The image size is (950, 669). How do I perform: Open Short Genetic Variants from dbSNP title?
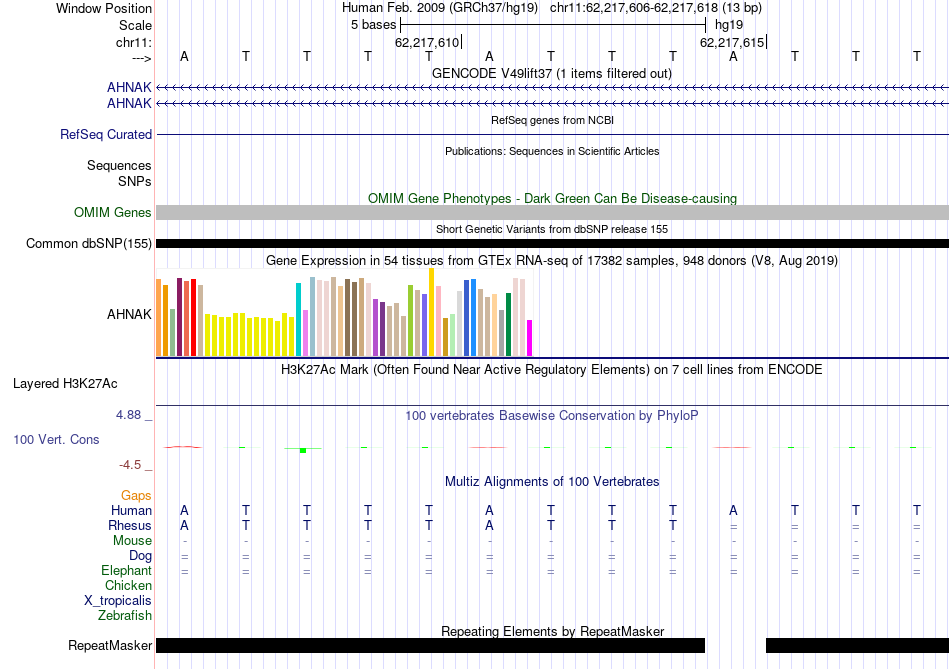coord(552,229)
